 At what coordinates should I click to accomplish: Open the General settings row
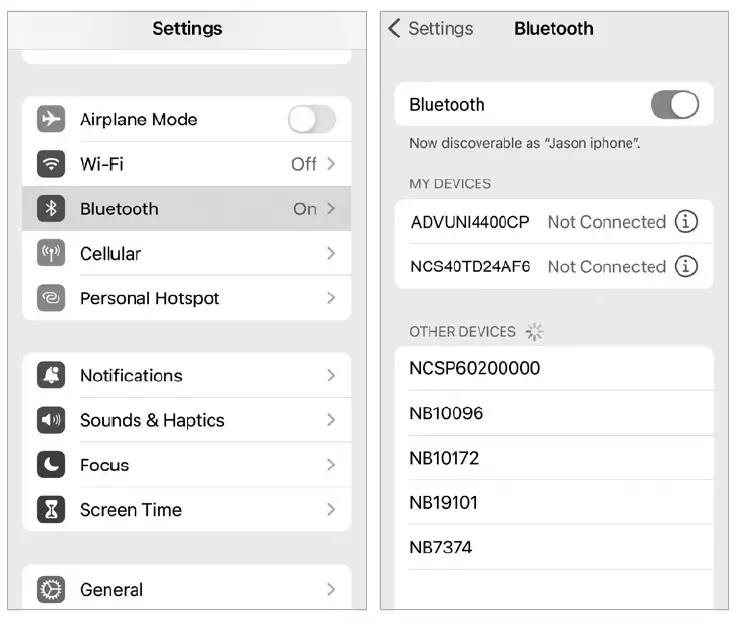pos(186,589)
